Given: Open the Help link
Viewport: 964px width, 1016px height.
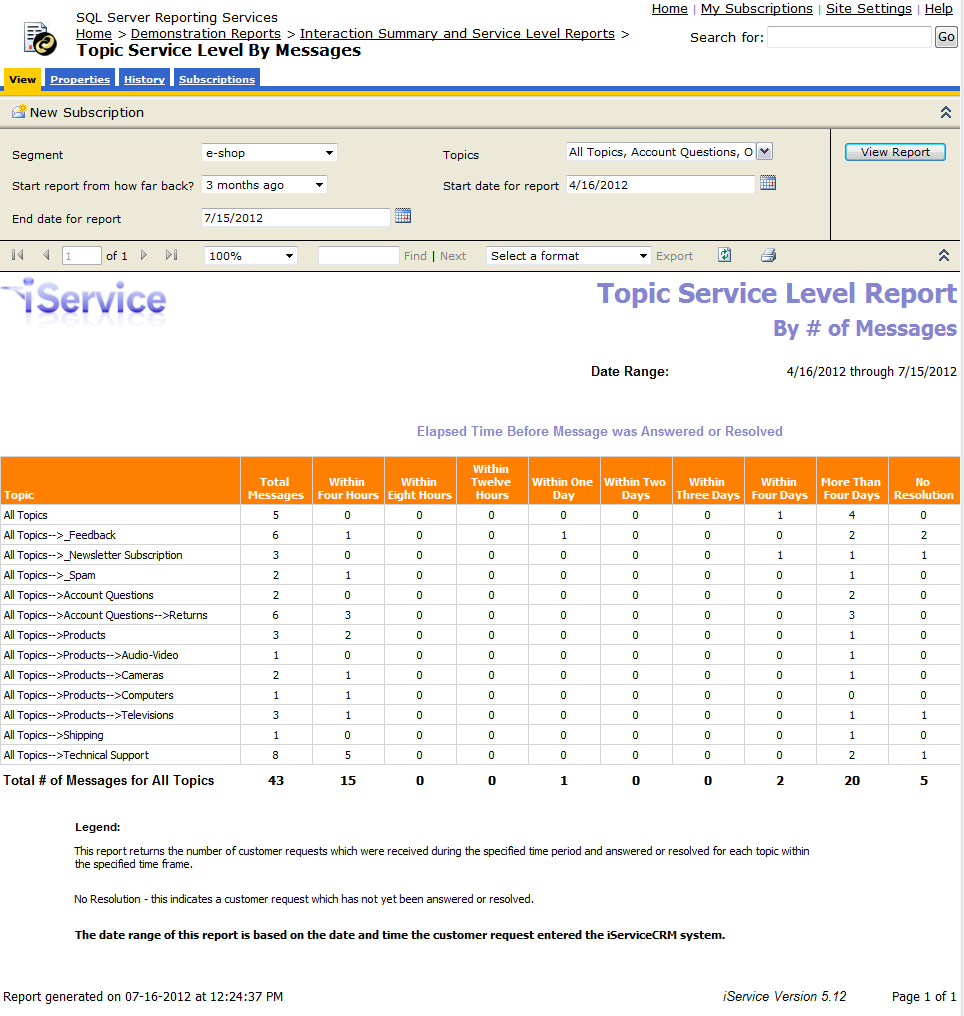Looking at the screenshot, I should pyautogui.click(x=939, y=8).
